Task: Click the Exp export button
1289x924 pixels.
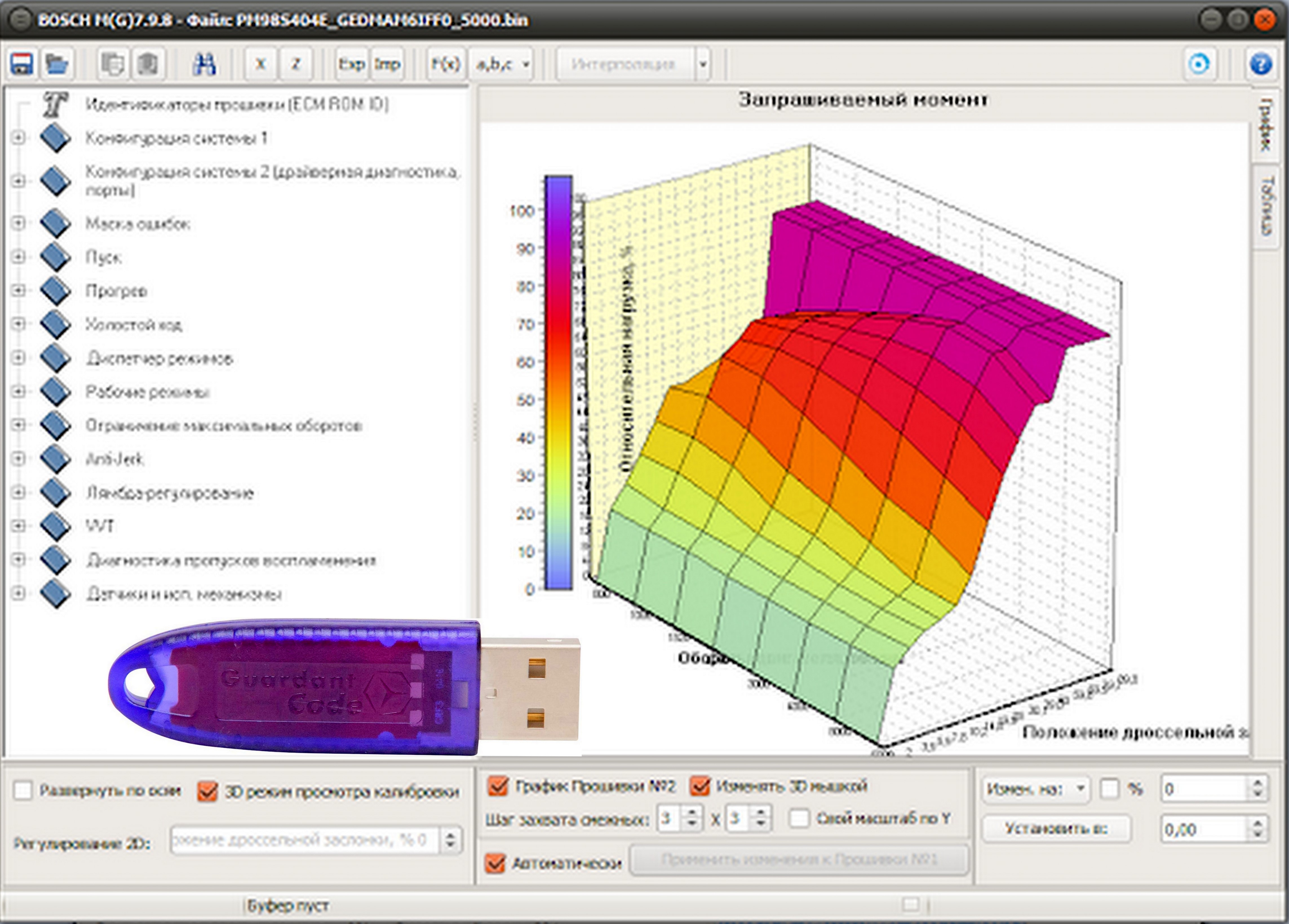Action: point(351,64)
